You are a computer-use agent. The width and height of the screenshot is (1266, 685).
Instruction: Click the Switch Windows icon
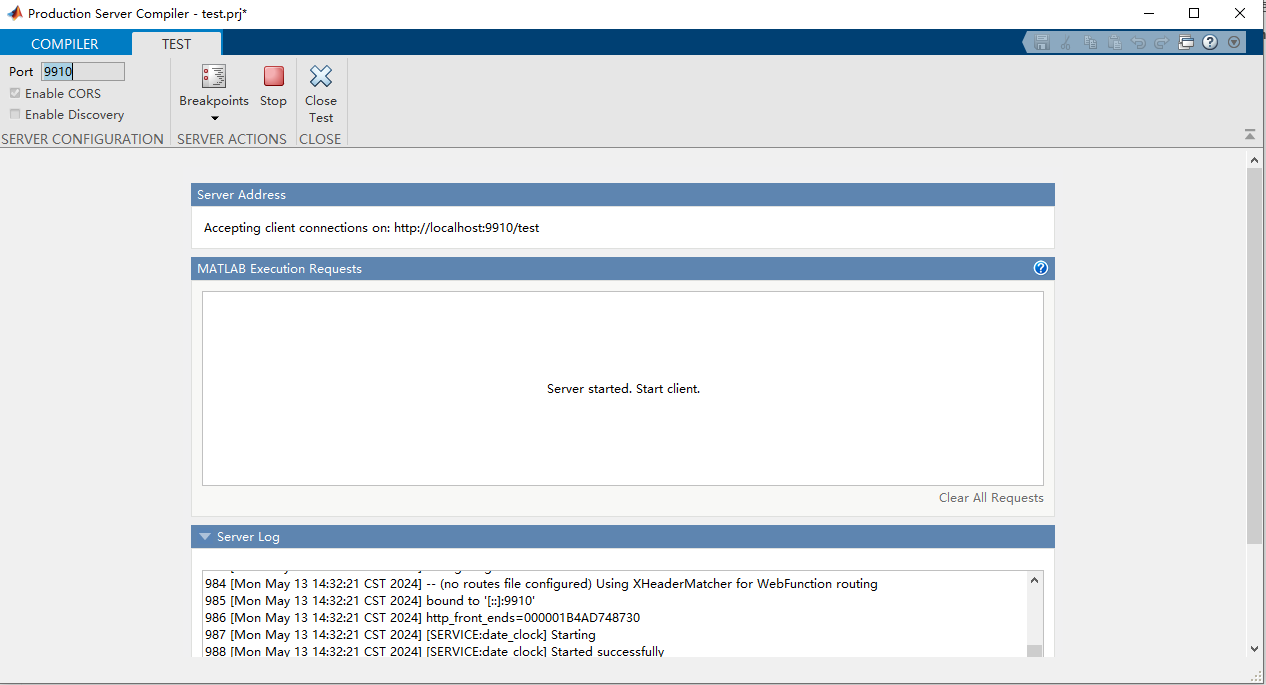pos(1186,43)
